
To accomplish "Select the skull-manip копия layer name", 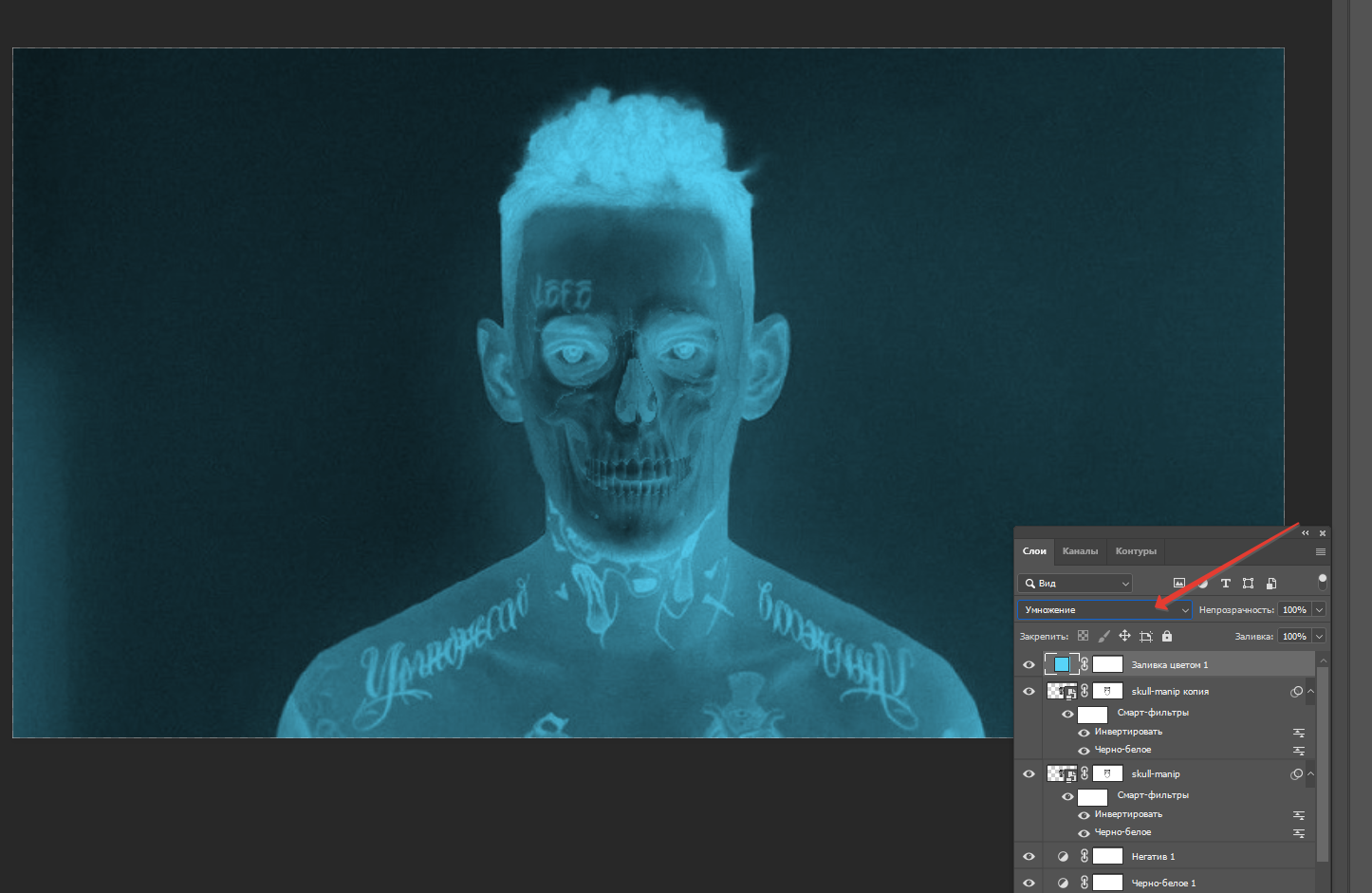I will point(1170,692).
